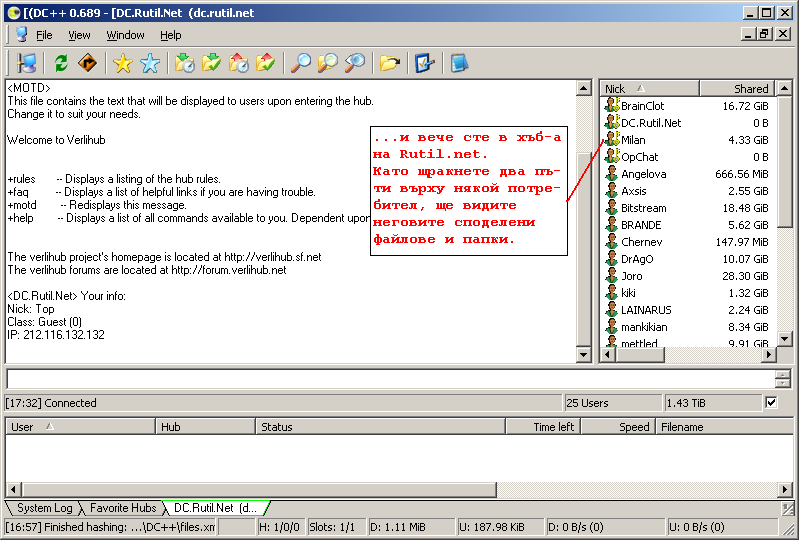Open the File menu
Viewport: 799px width, 540px height.
[x=44, y=35]
